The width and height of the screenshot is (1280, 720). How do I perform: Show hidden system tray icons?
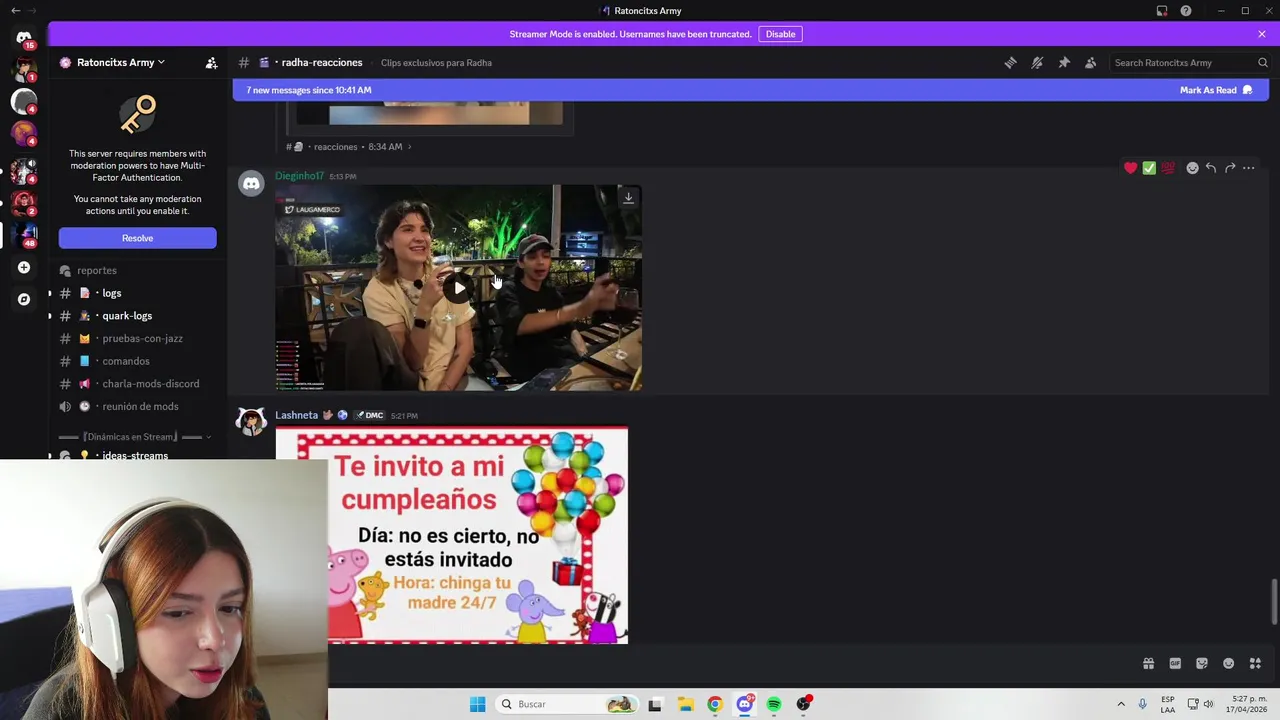[1120, 704]
